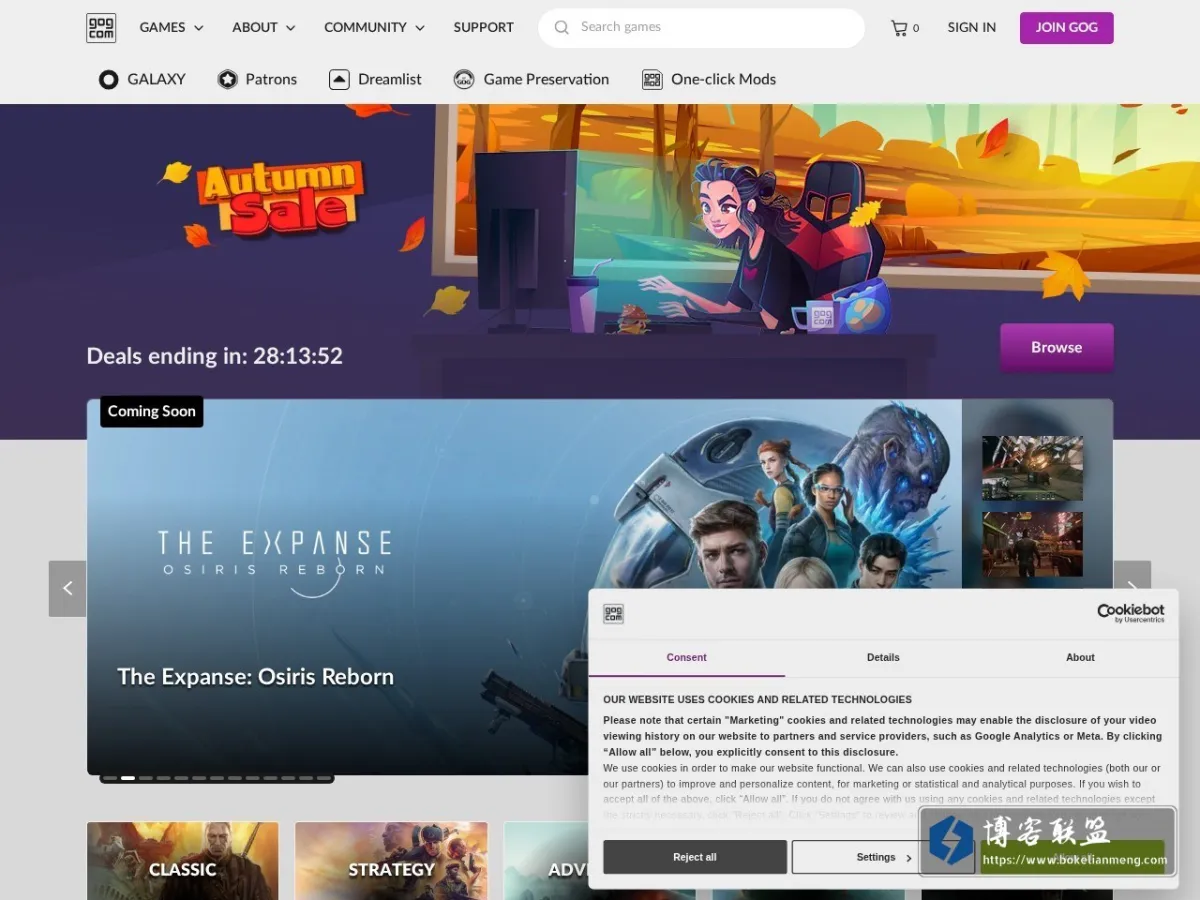Open cookie Settings chevron button
The image size is (1200, 900).
click(x=883, y=857)
